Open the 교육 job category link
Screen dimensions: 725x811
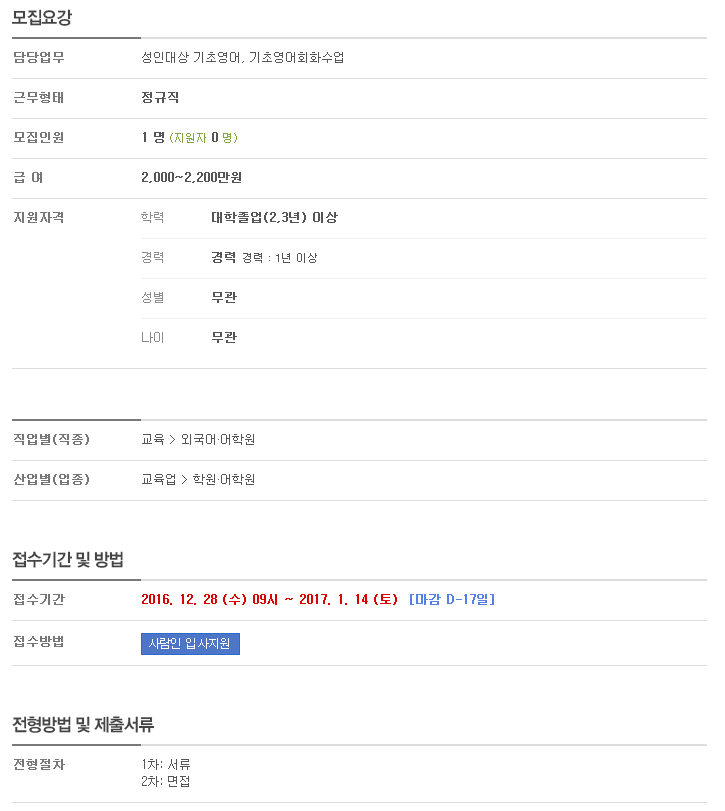(x=153, y=439)
